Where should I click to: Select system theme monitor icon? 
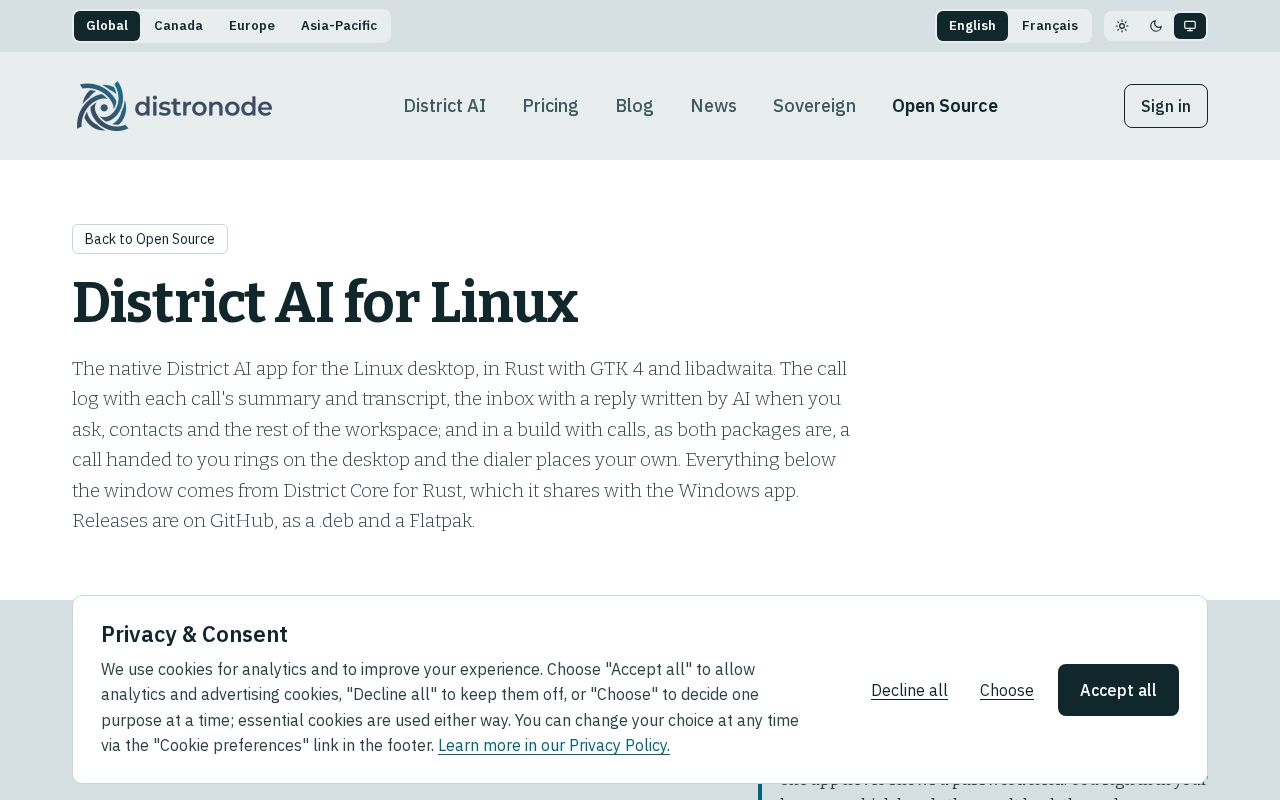tap(1190, 26)
